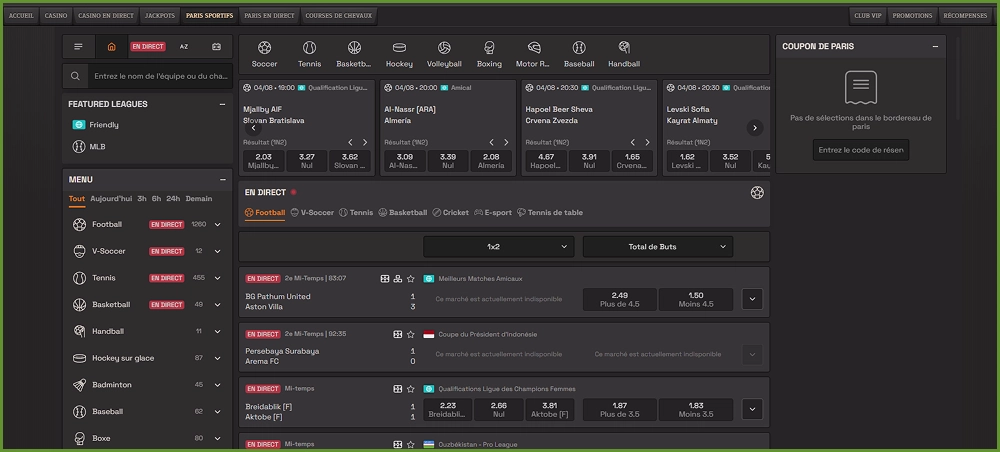Click the orange home icon
Viewport: 1000px width, 452px height.
(x=112, y=47)
